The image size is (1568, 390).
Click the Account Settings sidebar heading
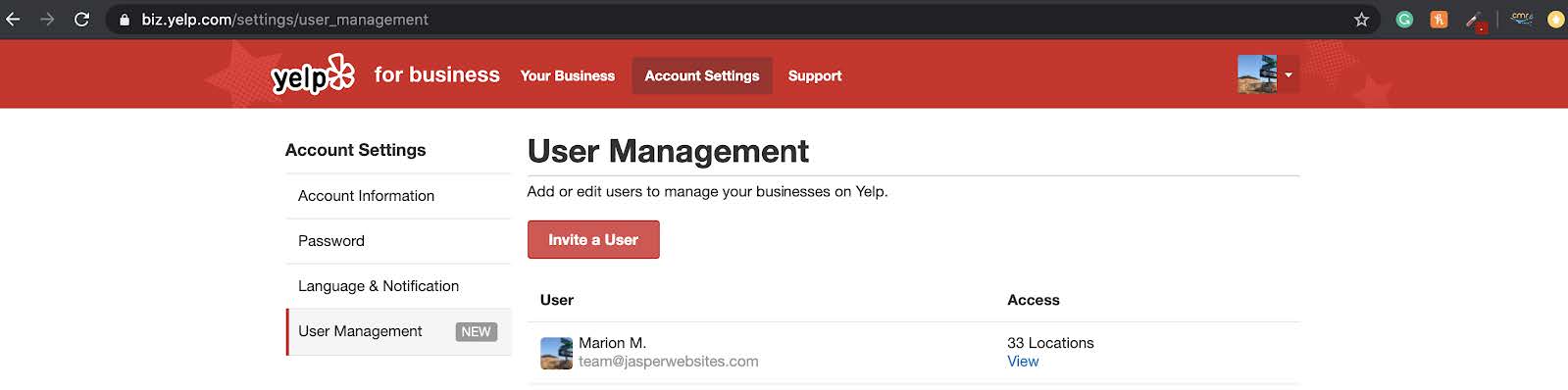[x=355, y=150]
